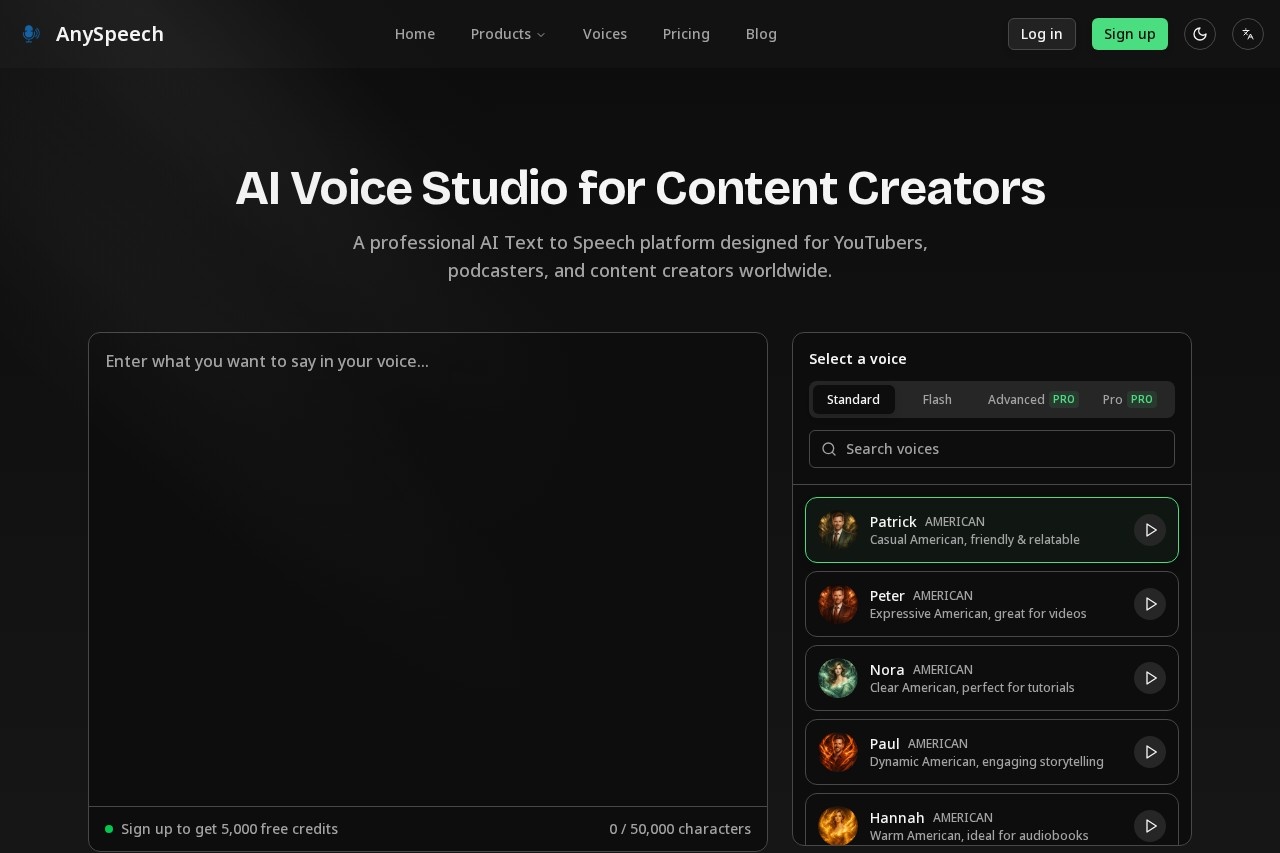The height and width of the screenshot is (853, 1280).
Task: Play Peter voice sample
Action: click(x=1150, y=604)
